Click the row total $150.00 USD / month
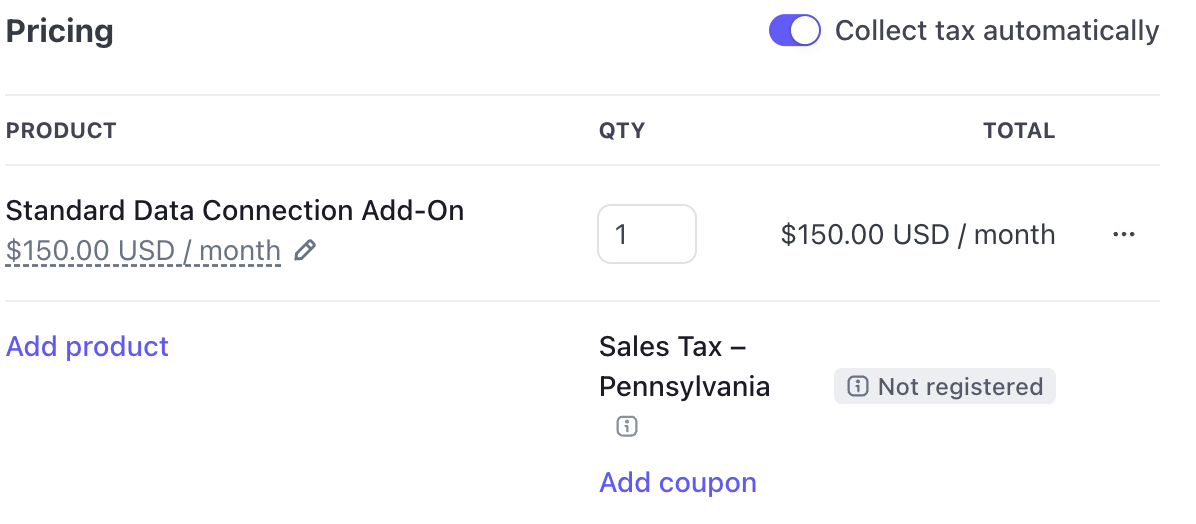The height and width of the screenshot is (524, 1196). [x=918, y=234]
